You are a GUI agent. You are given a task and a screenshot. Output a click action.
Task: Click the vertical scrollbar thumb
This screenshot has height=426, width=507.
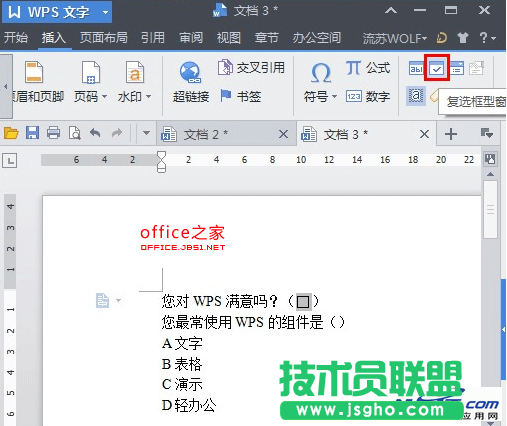pyautogui.click(x=490, y=210)
